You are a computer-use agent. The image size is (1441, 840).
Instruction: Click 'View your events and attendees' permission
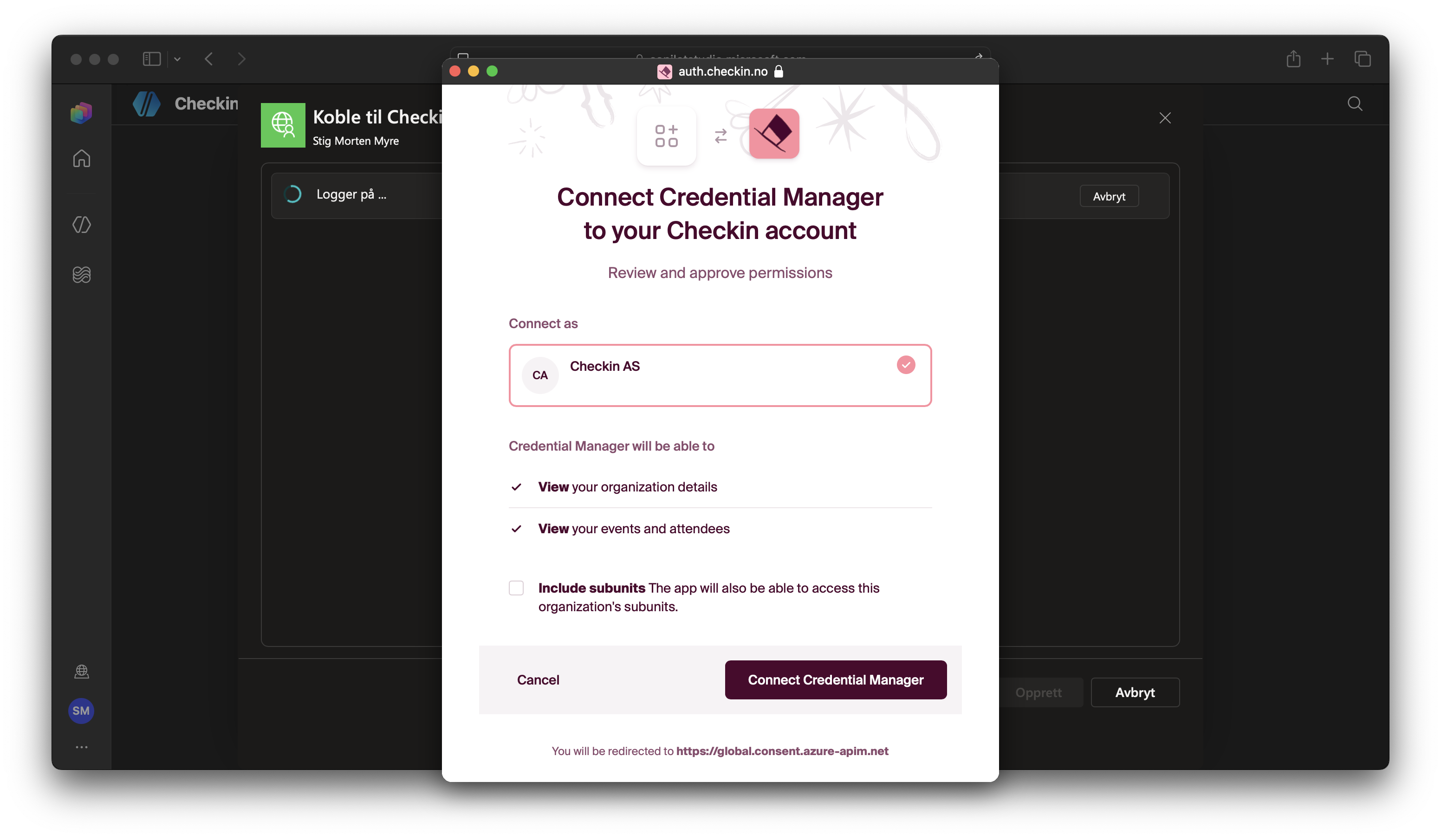634,528
